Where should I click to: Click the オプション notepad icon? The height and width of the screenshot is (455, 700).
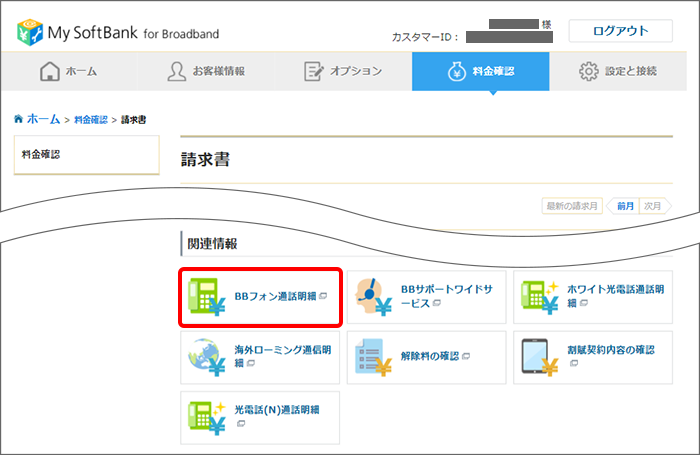coord(314,71)
